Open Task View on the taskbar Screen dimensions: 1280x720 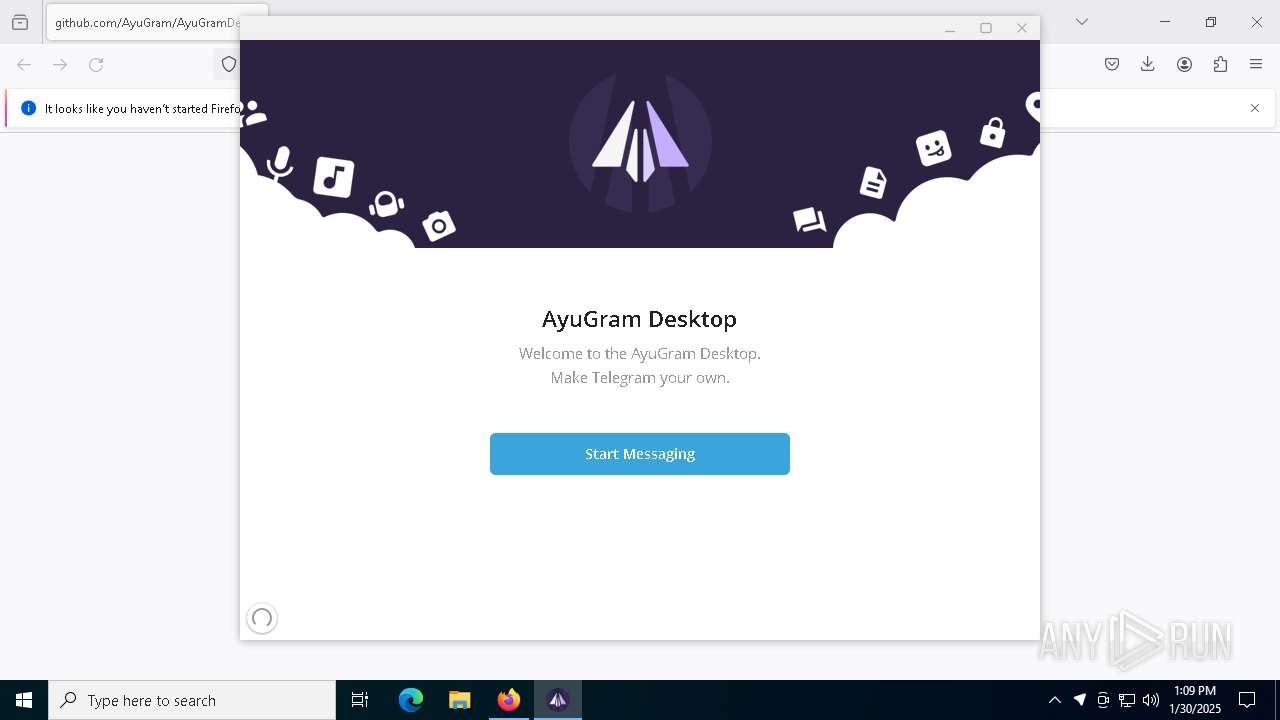(x=360, y=700)
